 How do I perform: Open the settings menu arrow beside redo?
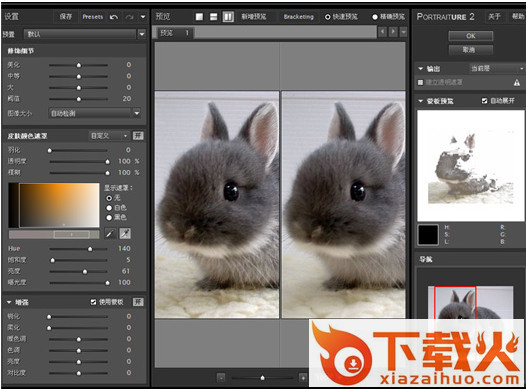coord(143,17)
